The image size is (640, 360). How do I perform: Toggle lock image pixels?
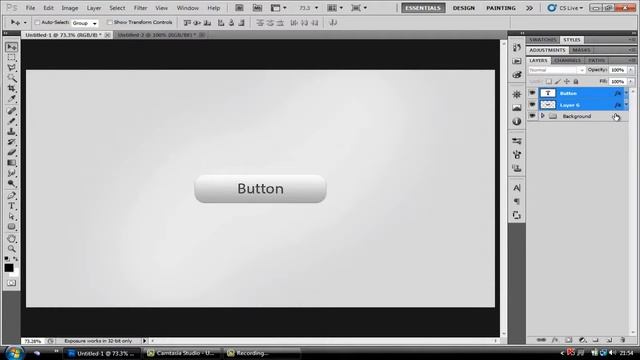[558, 82]
